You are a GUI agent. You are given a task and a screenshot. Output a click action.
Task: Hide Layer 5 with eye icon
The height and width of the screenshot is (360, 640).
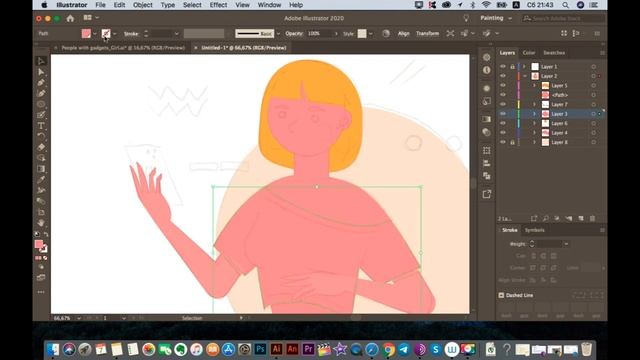502,85
